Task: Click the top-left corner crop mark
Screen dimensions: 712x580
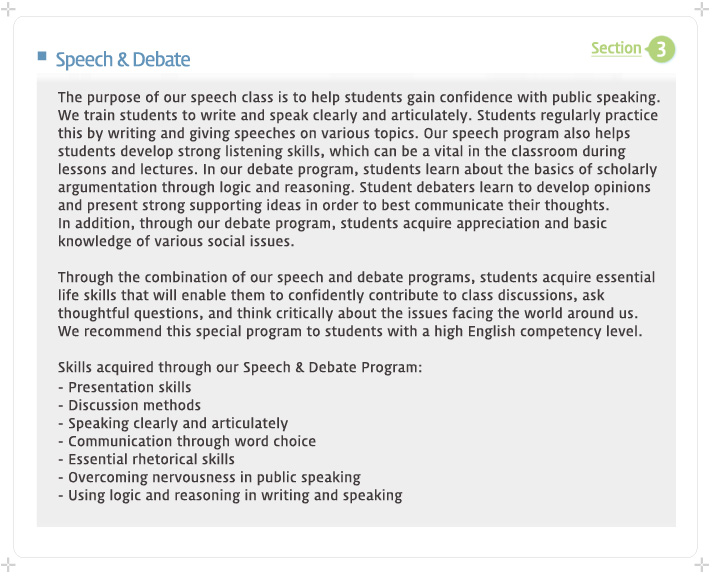Action: pyautogui.click(x=8, y=9)
